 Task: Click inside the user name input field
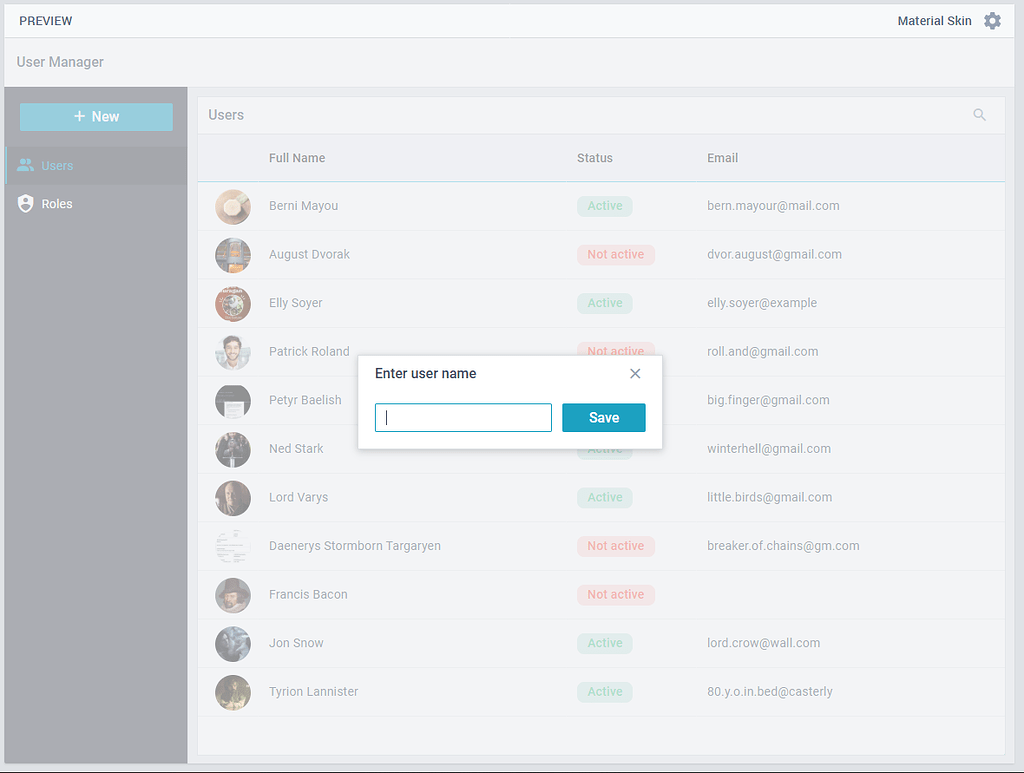point(463,417)
